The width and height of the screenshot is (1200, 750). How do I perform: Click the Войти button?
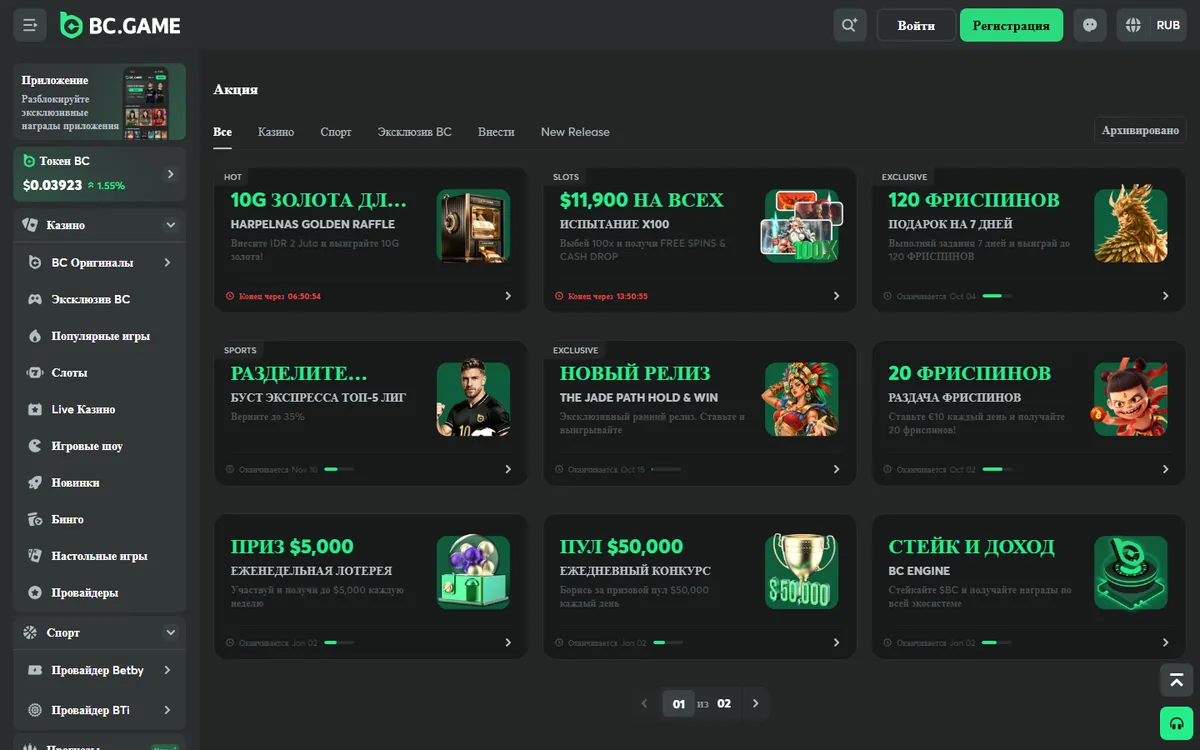[x=916, y=25]
